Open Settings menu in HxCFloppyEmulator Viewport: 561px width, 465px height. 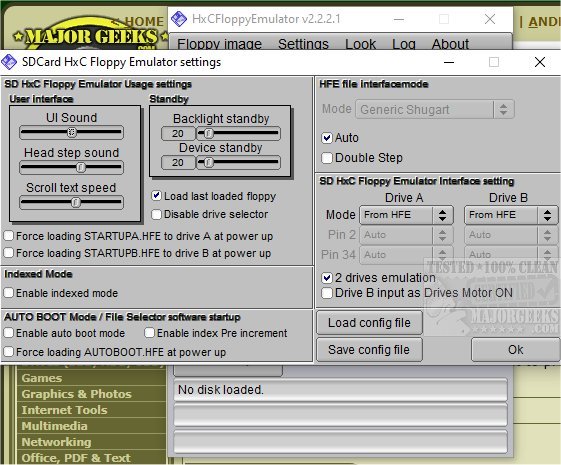click(x=303, y=44)
